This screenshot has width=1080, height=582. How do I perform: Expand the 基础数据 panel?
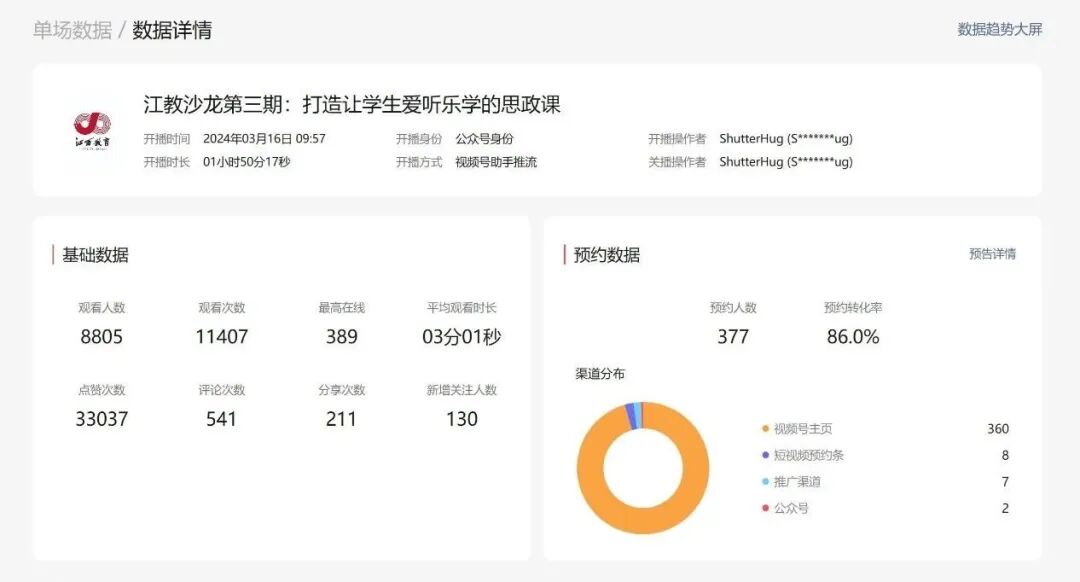(x=95, y=254)
